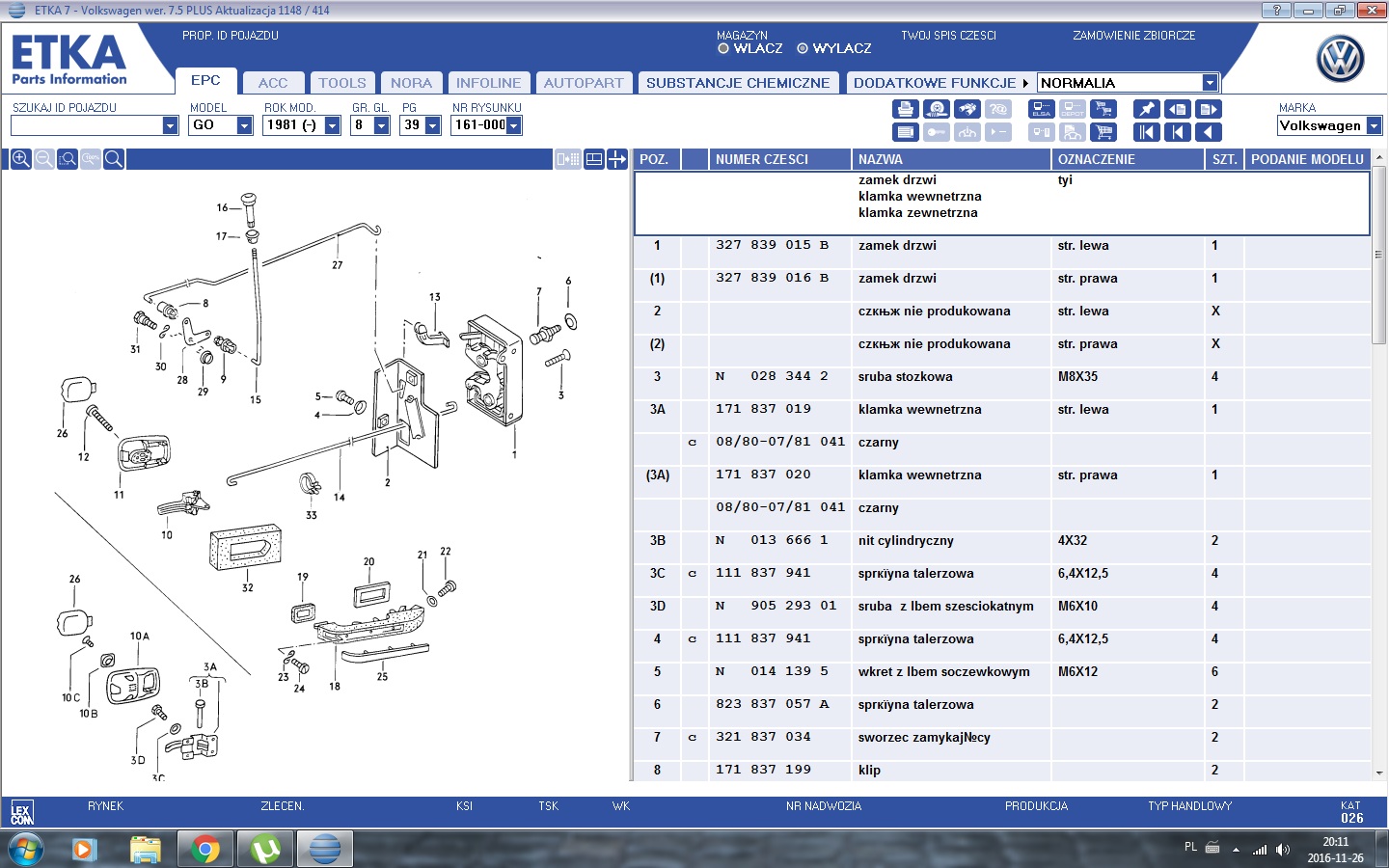Click the scrollbar down arrow of parts list
1389x868 pixels.
tap(1378, 773)
